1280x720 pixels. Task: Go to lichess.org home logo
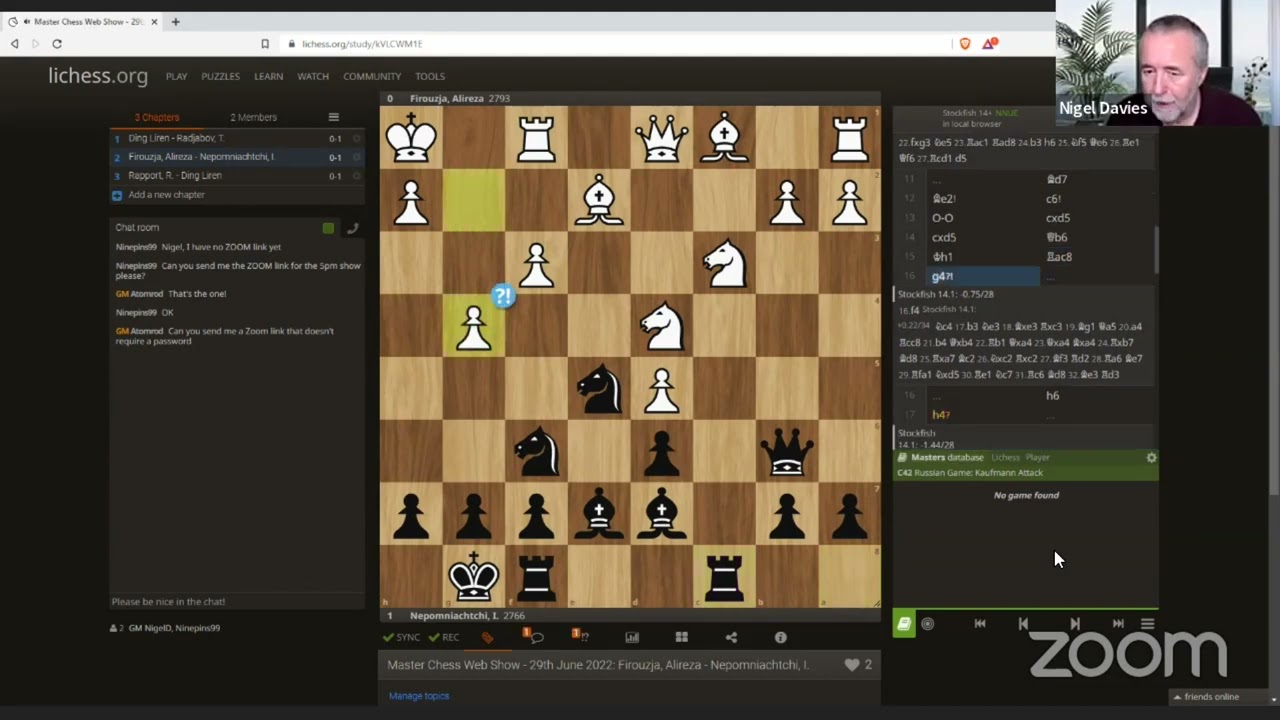click(98, 75)
